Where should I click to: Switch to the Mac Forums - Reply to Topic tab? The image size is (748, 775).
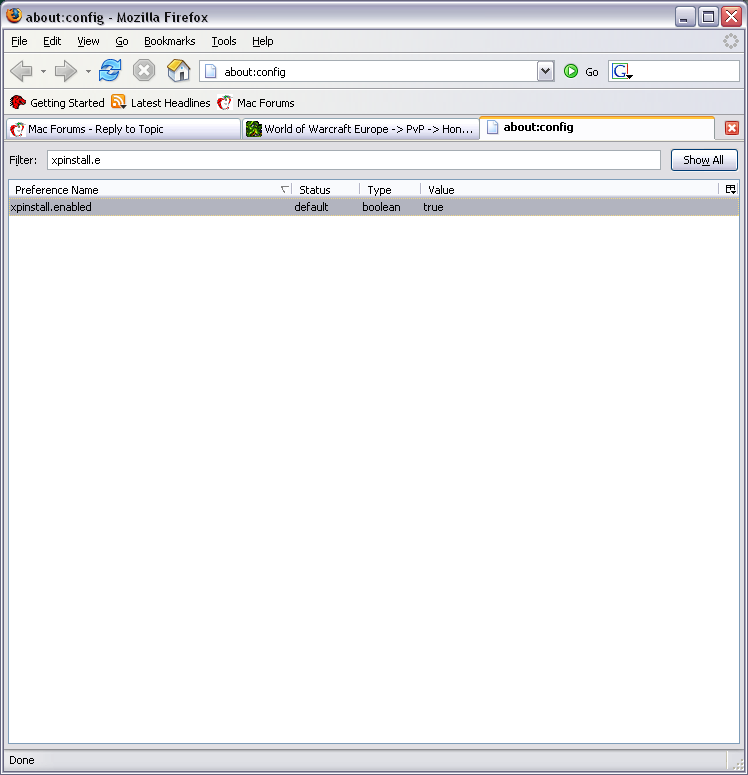pos(123,129)
